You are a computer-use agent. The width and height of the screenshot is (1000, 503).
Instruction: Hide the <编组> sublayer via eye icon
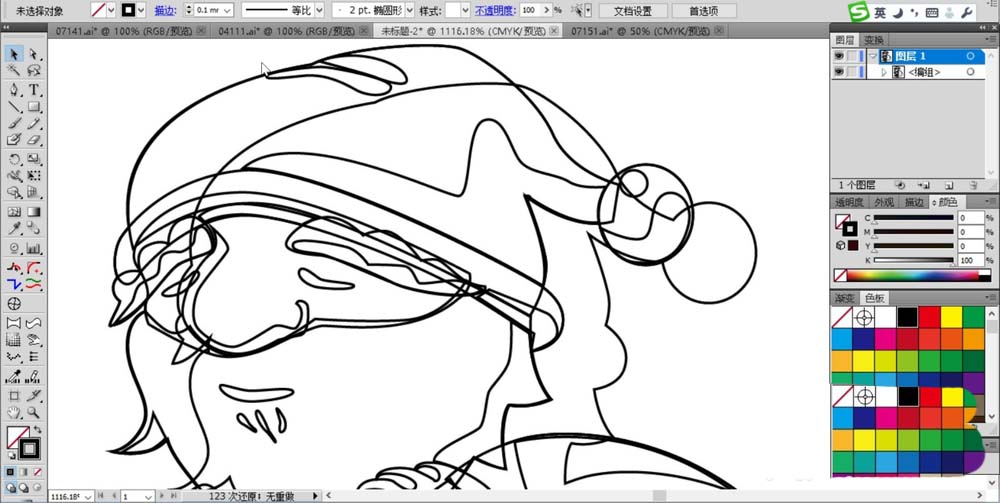point(839,73)
